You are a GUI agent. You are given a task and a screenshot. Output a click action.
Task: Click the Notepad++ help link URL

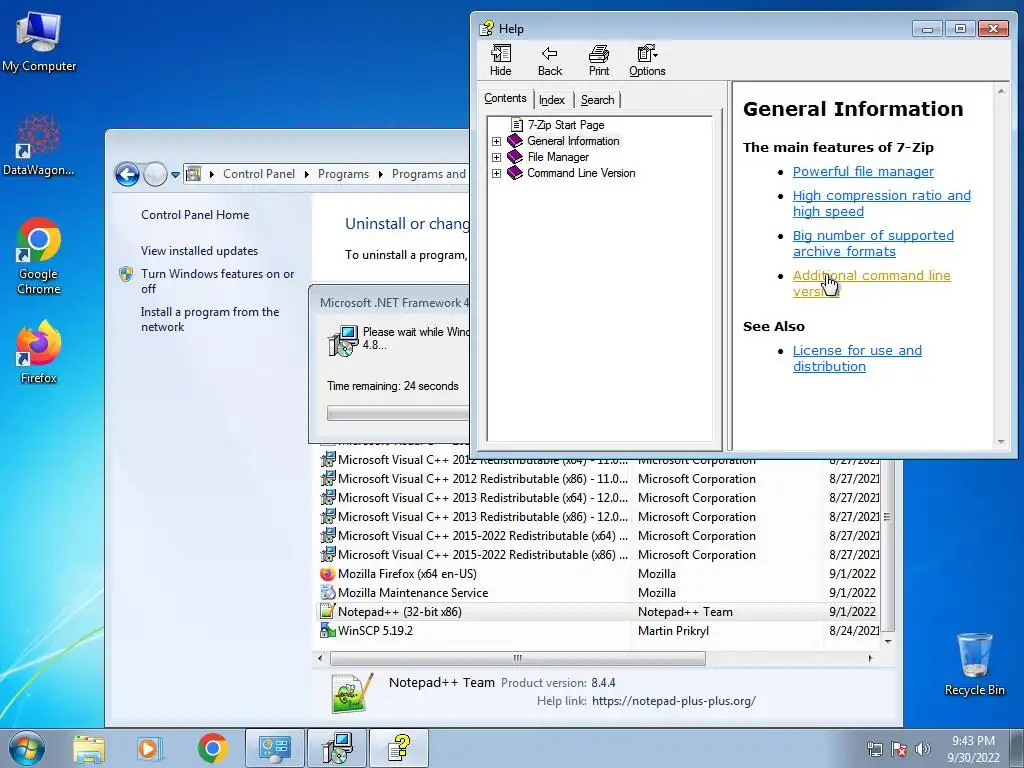[673, 701]
